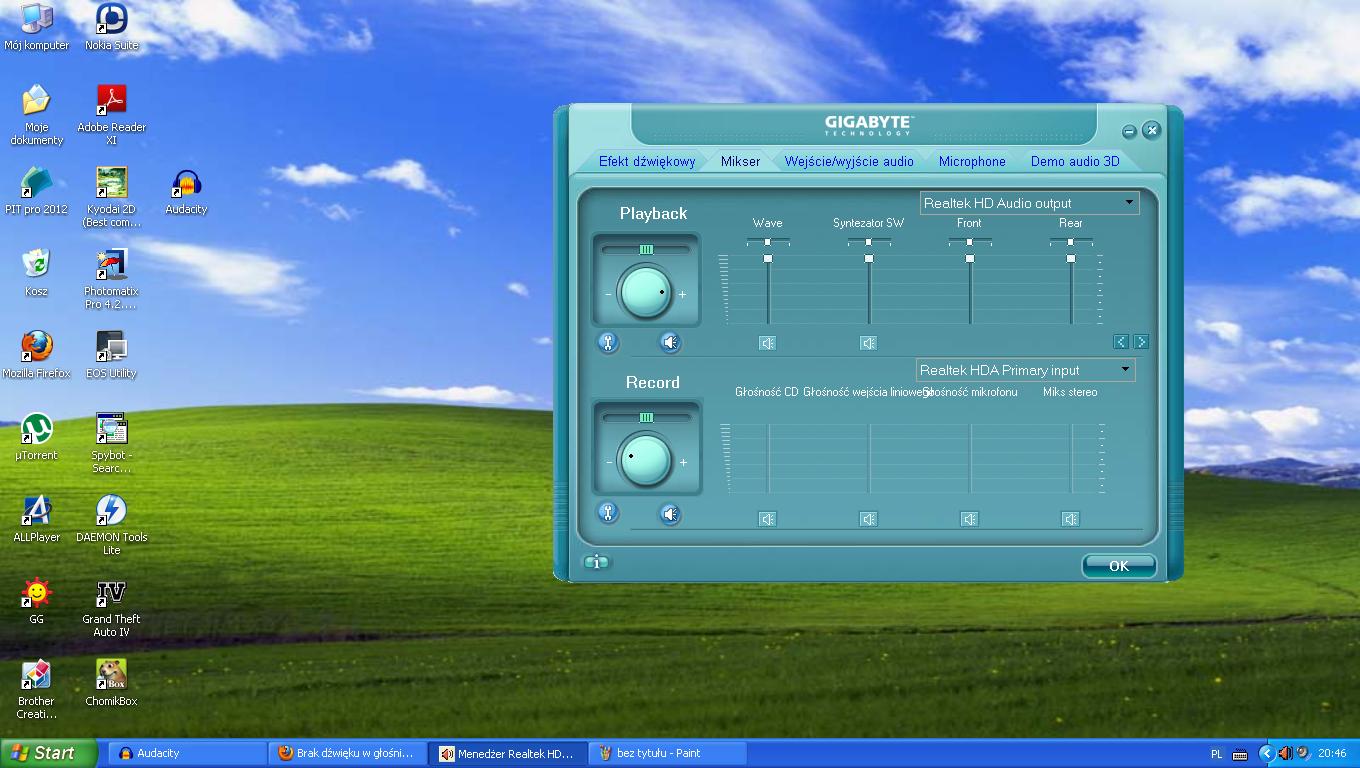This screenshot has height=768, width=1360.
Task: Click the PL language indicator
Action: click(1216, 754)
